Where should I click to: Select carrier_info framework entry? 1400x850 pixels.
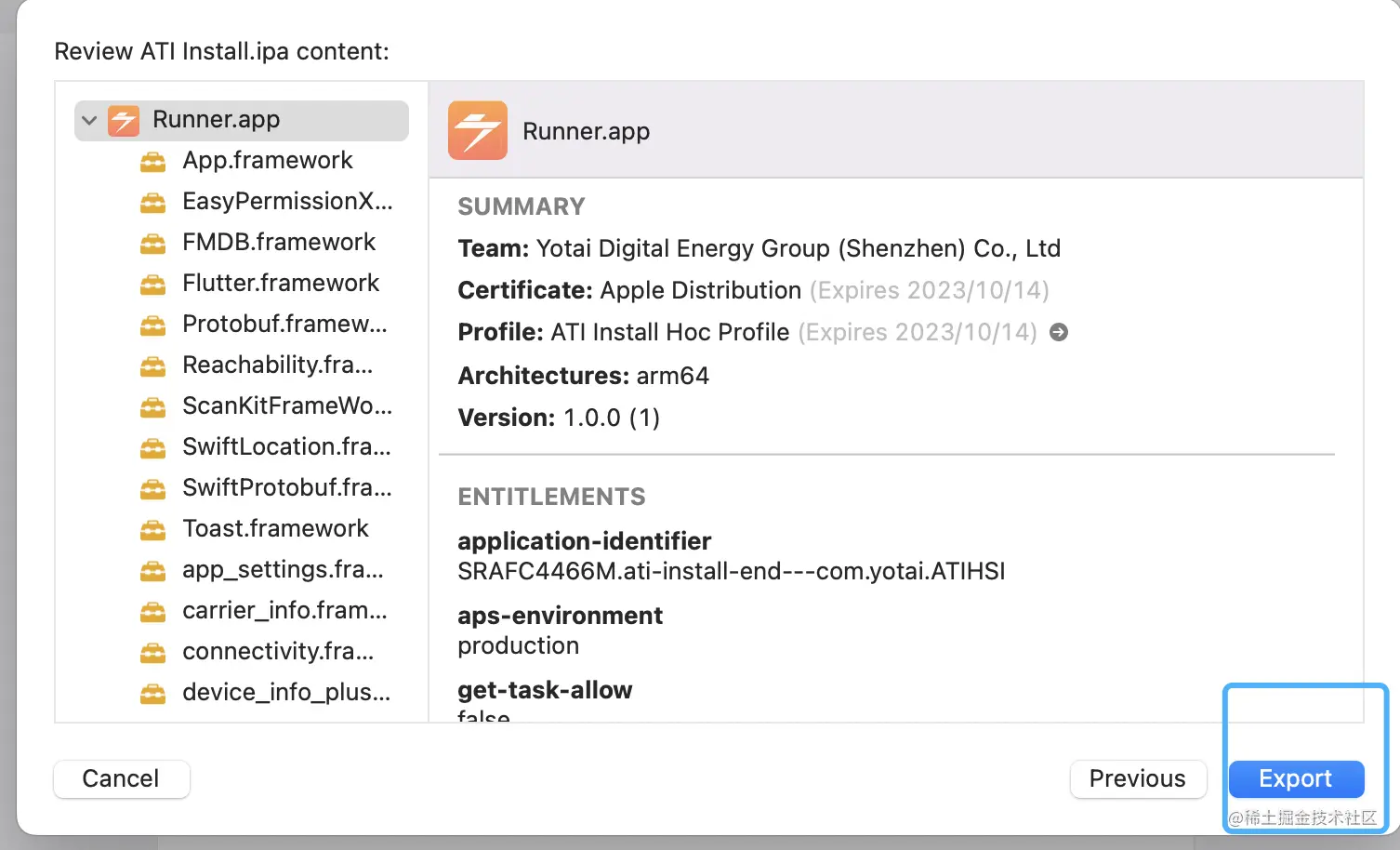click(284, 611)
